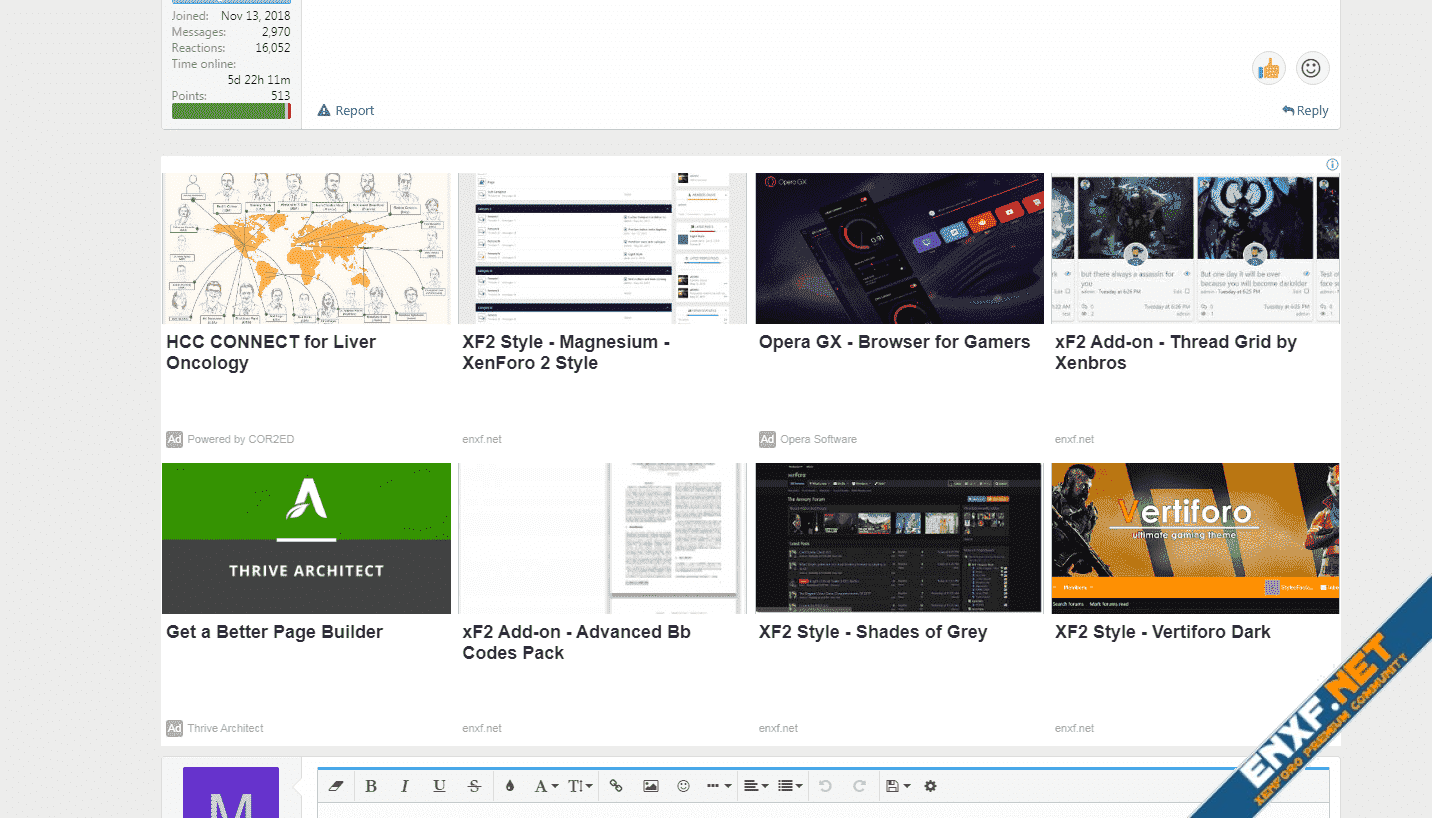Click the thumbs up like icon

click(1268, 68)
